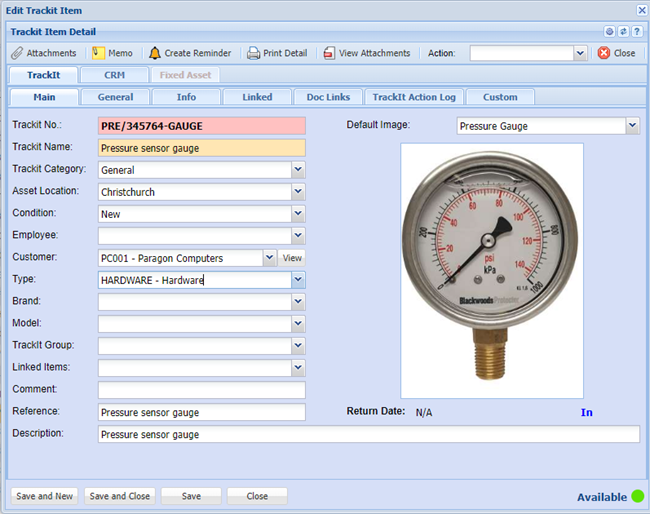Click the Print Detail printer icon
The height and width of the screenshot is (514, 650).
click(x=254, y=53)
